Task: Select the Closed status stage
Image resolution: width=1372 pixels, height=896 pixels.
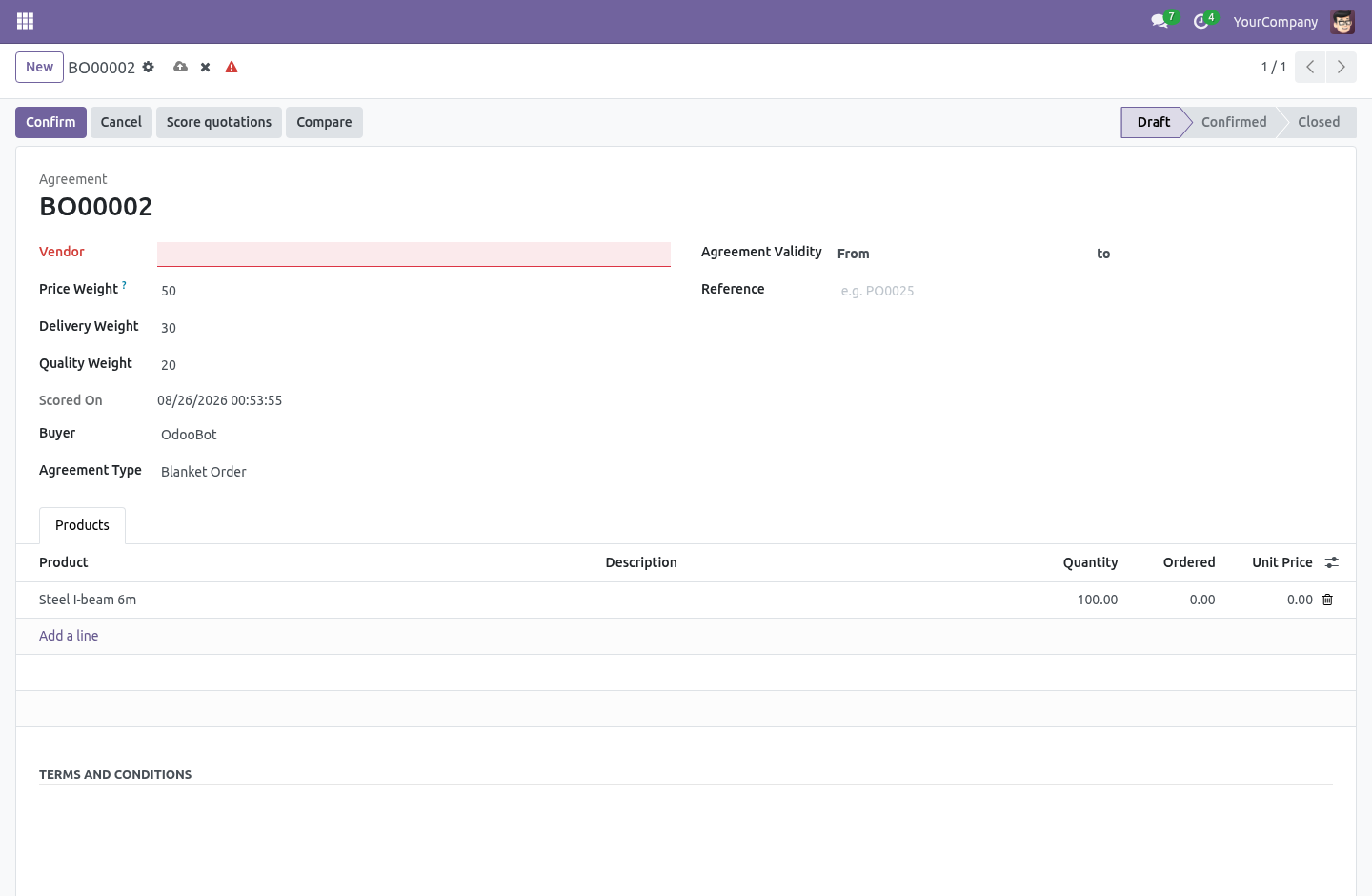Action: click(x=1319, y=122)
